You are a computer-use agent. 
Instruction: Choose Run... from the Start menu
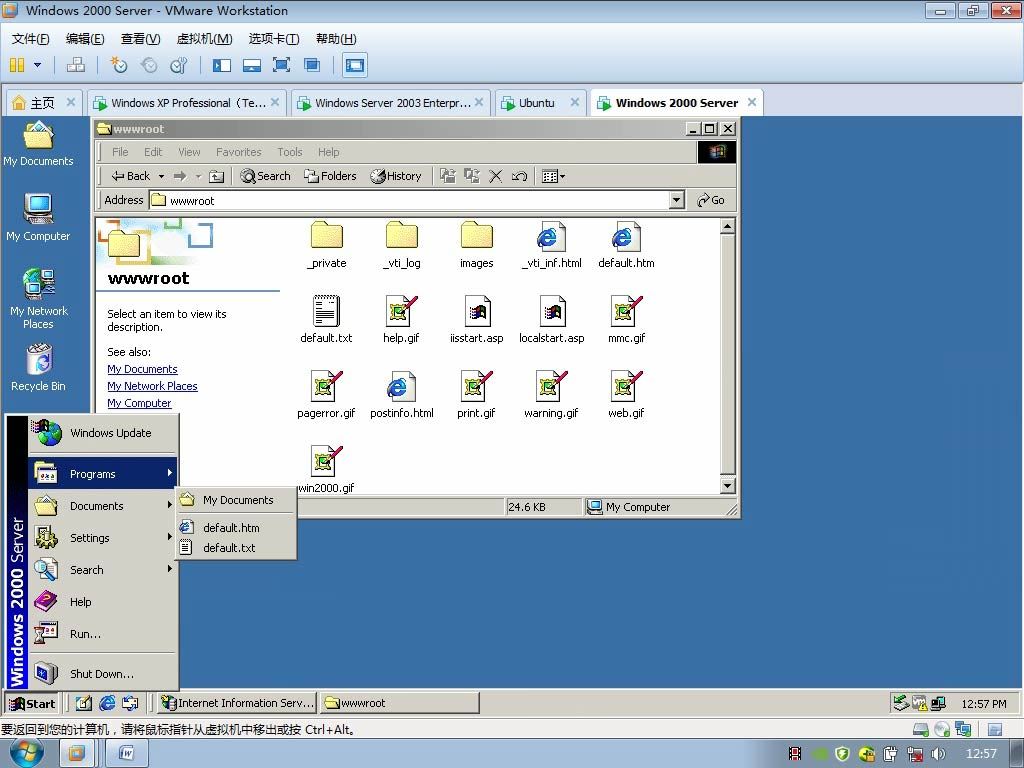103,633
